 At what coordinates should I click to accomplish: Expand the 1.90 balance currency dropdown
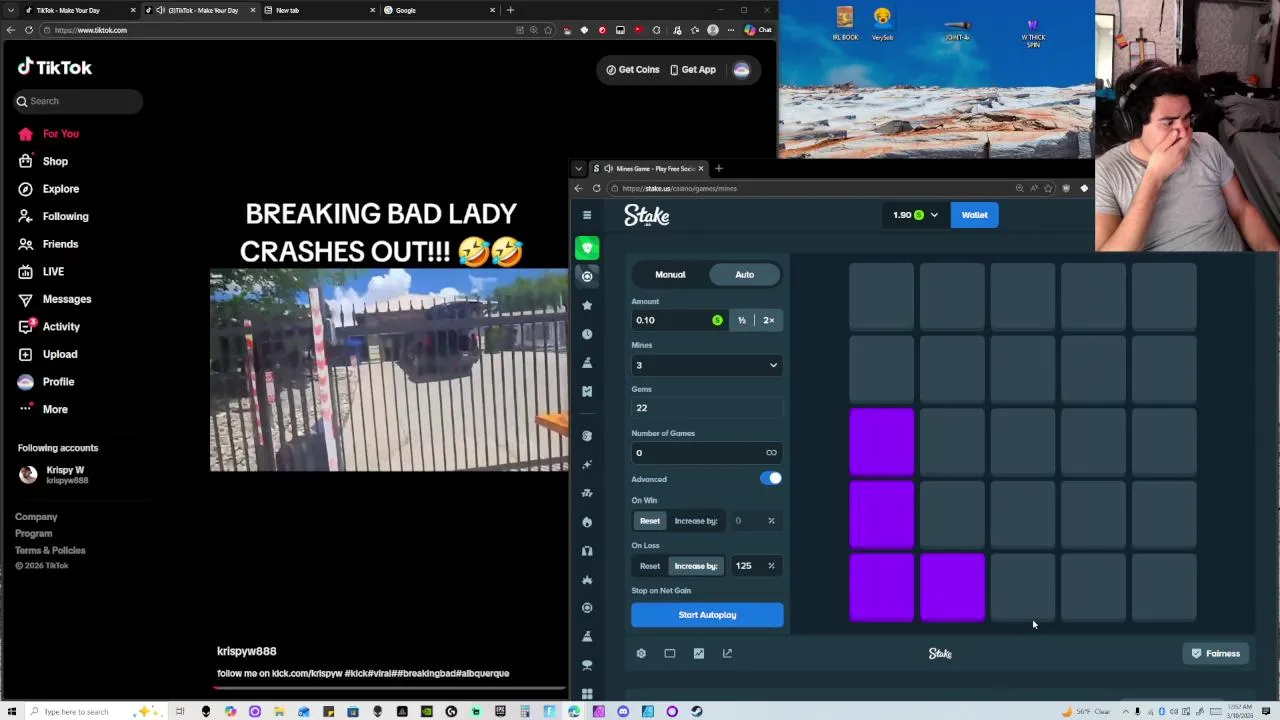916,215
